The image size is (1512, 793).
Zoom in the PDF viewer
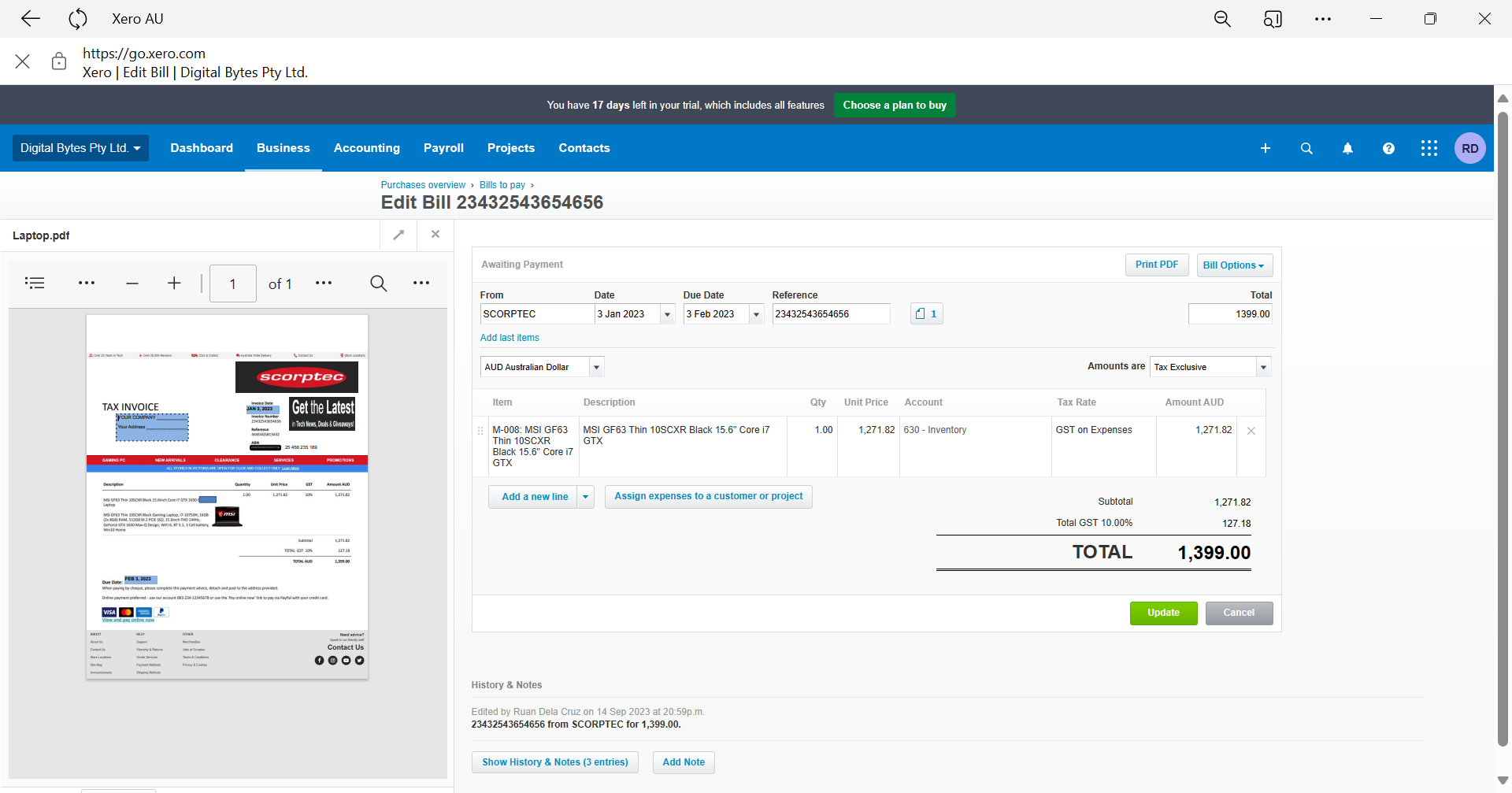[174, 283]
